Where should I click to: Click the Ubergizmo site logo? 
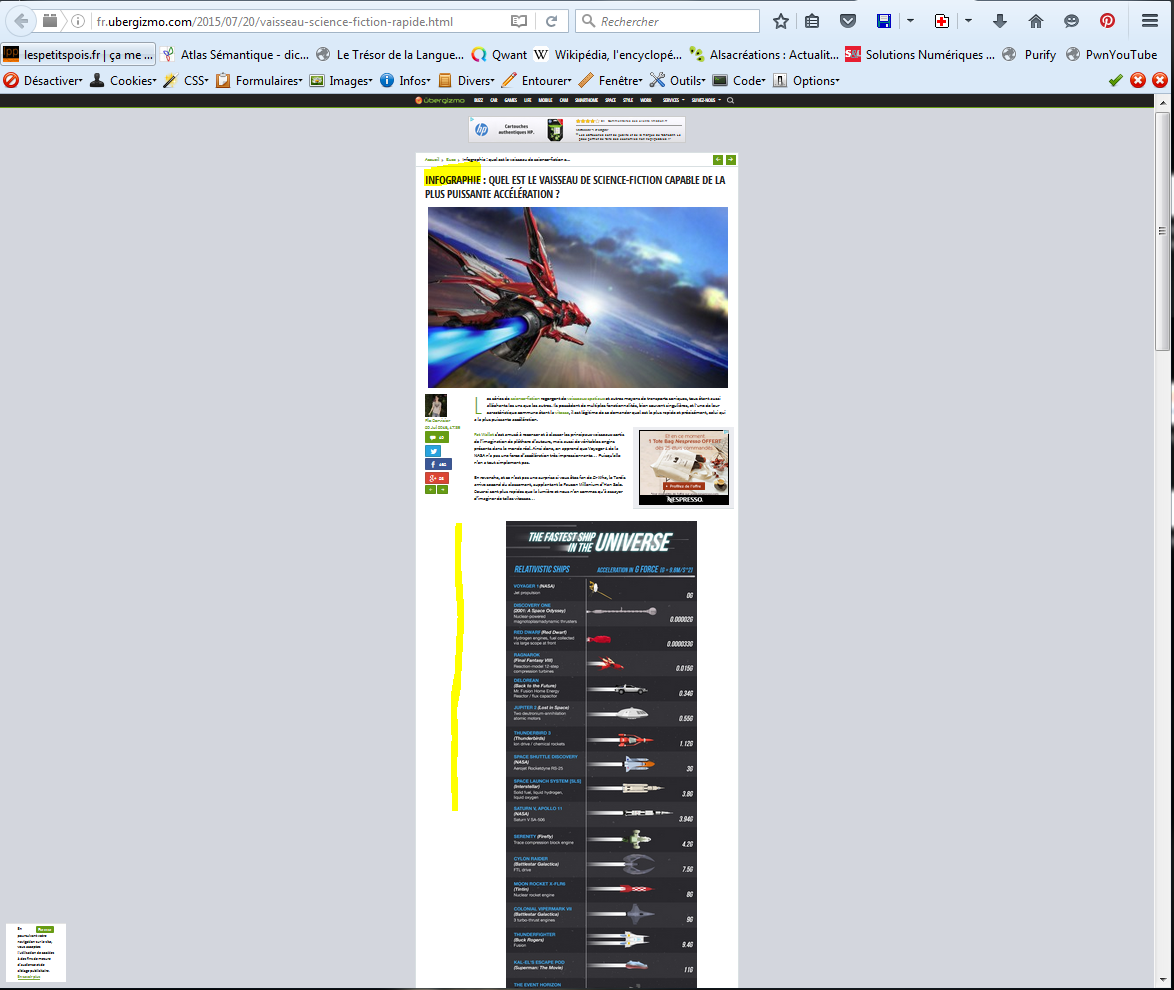click(440, 100)
